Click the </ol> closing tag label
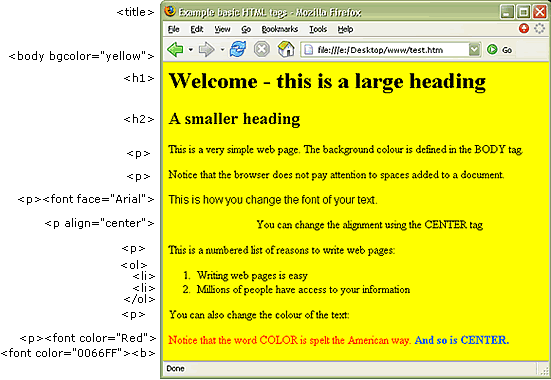Image resolution: width=551 pixels, height=380 pixels. [x=140, y=300]
